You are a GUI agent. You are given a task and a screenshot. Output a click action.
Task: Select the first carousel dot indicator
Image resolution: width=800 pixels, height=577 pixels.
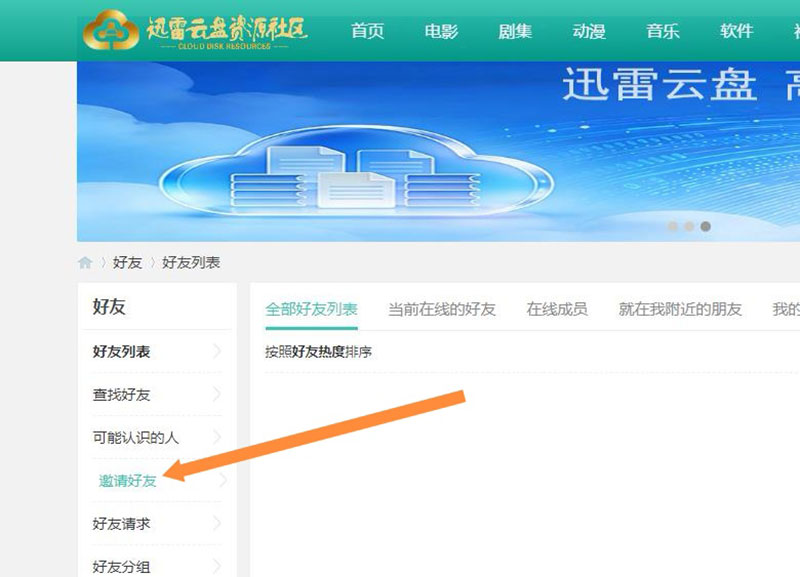[x=673, y=227]
